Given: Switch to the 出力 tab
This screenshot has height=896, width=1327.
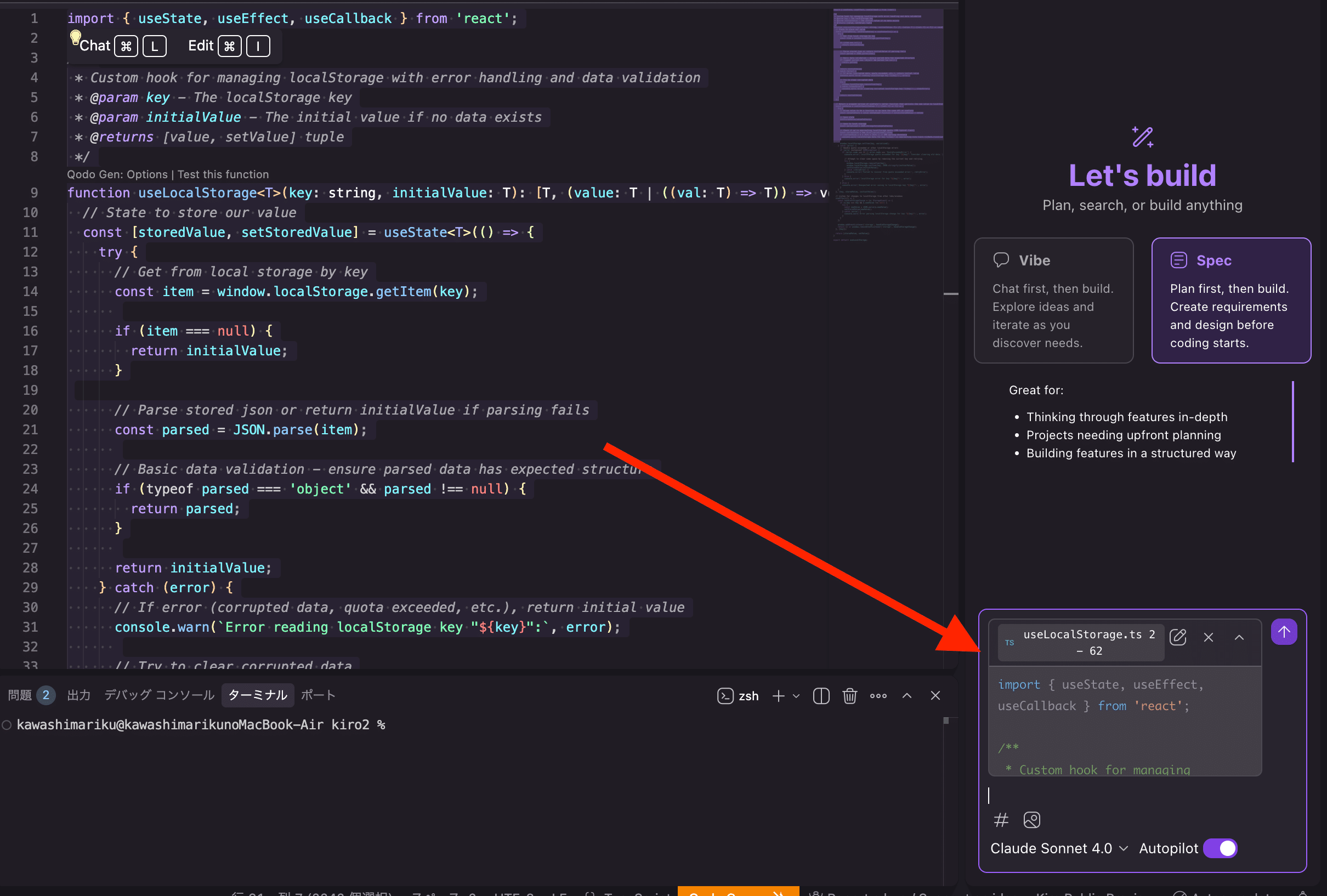Looking at the screenshot, I should (79, 695).
